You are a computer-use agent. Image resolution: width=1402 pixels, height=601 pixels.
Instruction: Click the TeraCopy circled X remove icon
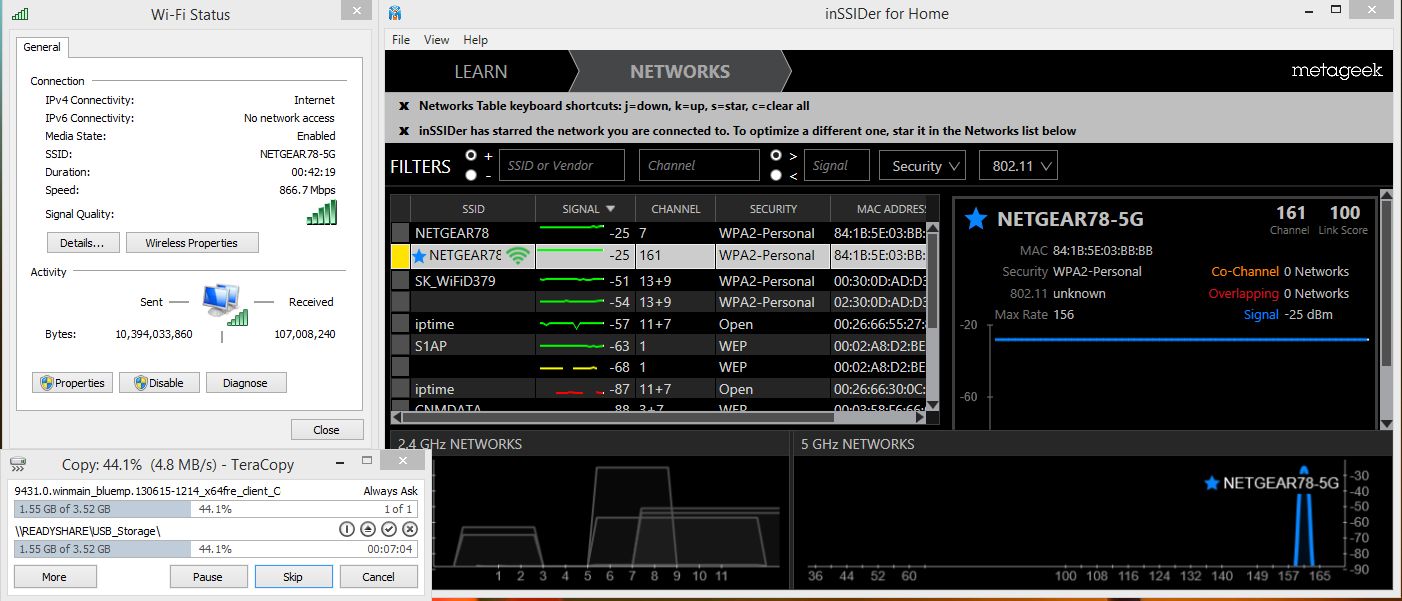pos(409,530)
